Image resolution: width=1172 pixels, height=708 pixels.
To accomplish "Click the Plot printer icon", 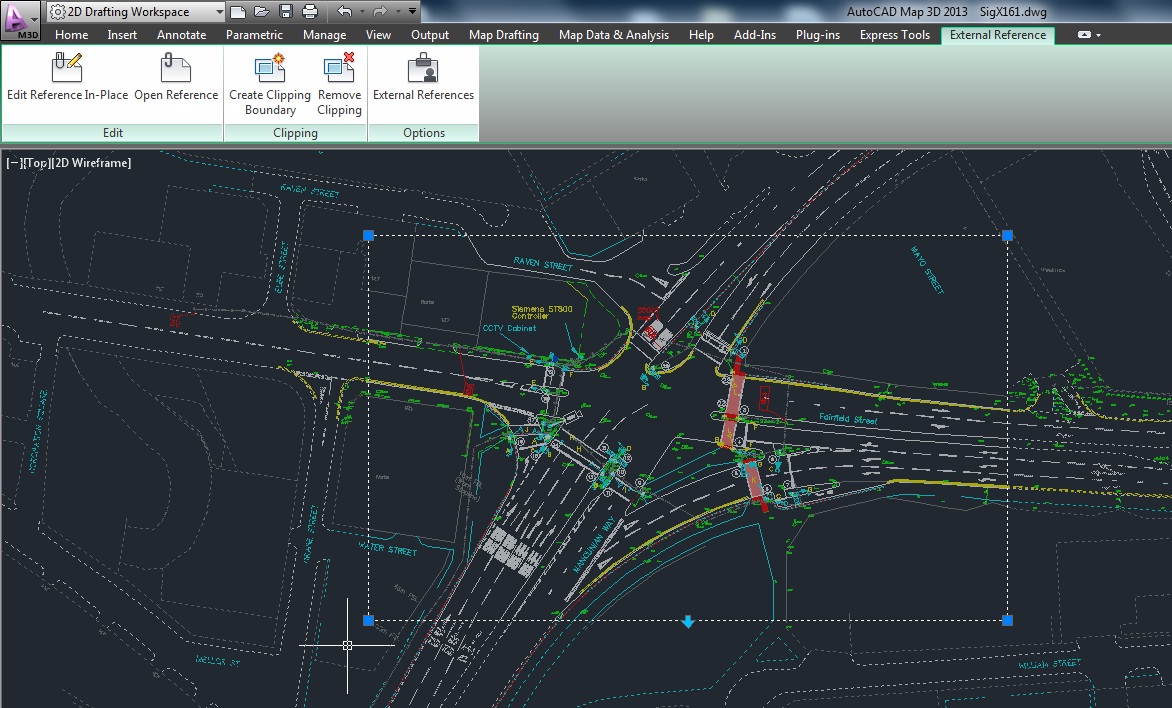I will (310, 11).
